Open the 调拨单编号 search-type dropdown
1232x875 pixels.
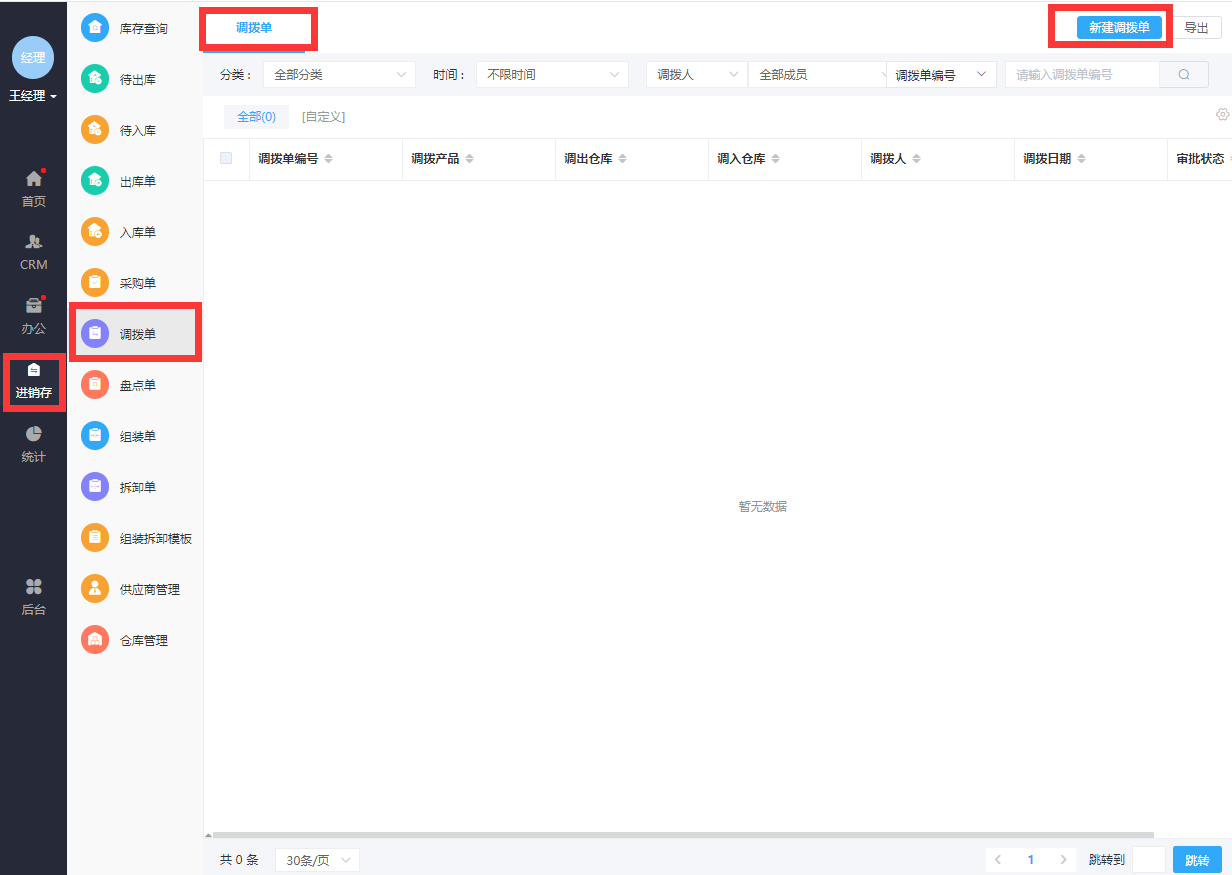pyautogui.click(x=941, y=74)
